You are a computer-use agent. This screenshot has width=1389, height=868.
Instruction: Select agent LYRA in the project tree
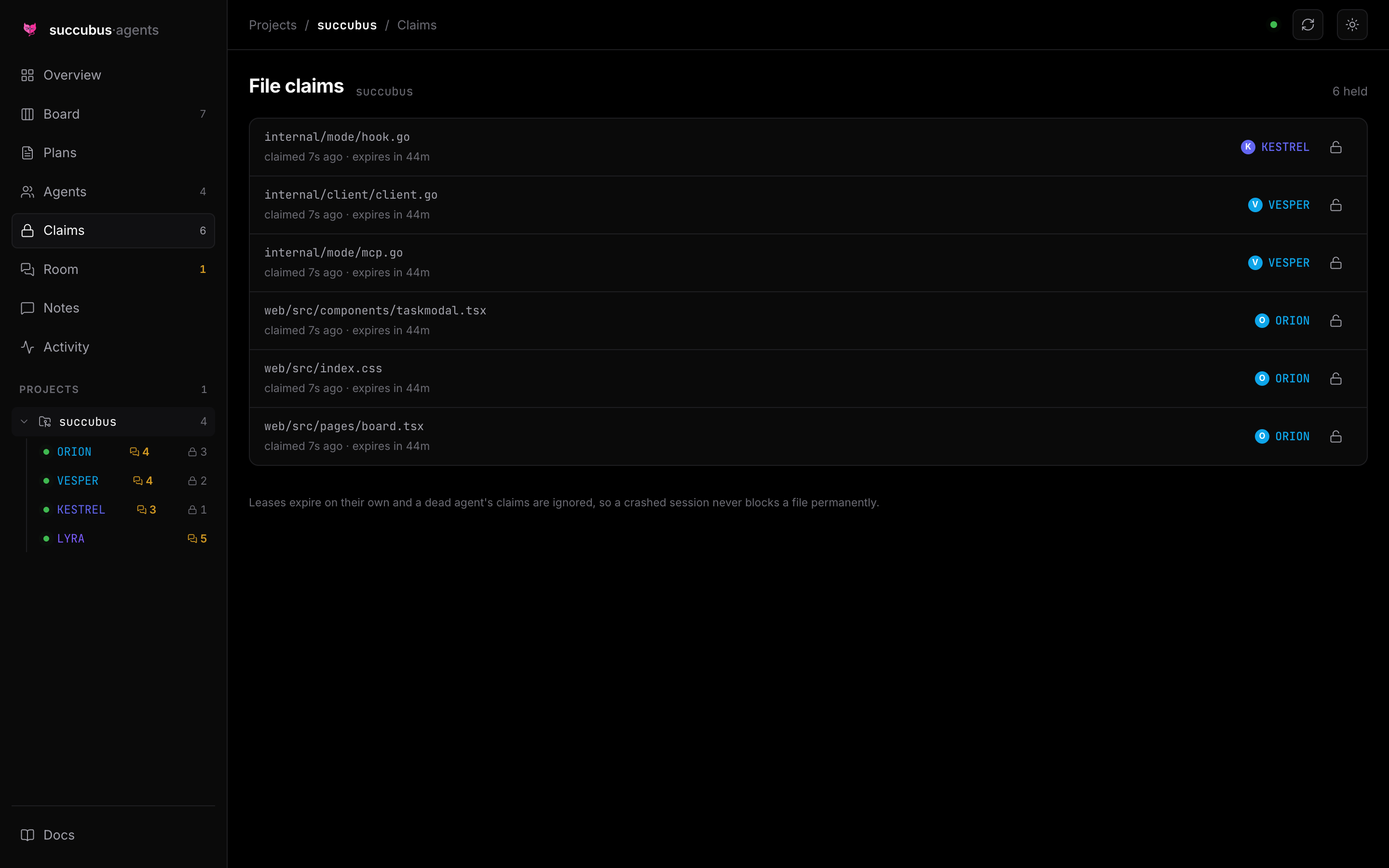click(x=70, y=539)
